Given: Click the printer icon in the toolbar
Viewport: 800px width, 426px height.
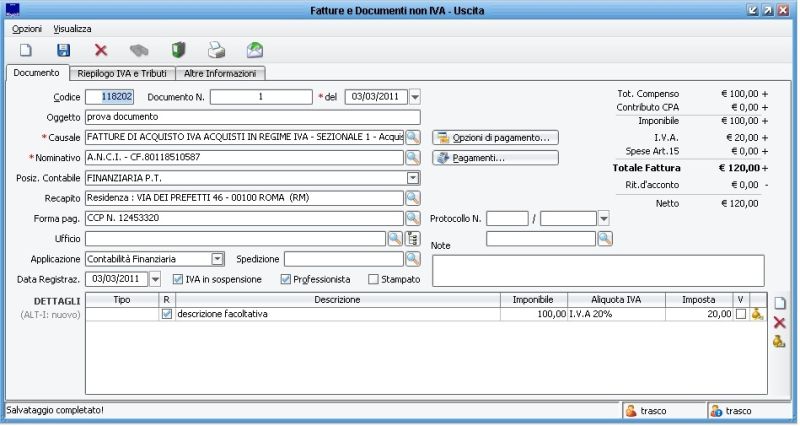Looking at the screenshot, I should [x=216, y=49].
